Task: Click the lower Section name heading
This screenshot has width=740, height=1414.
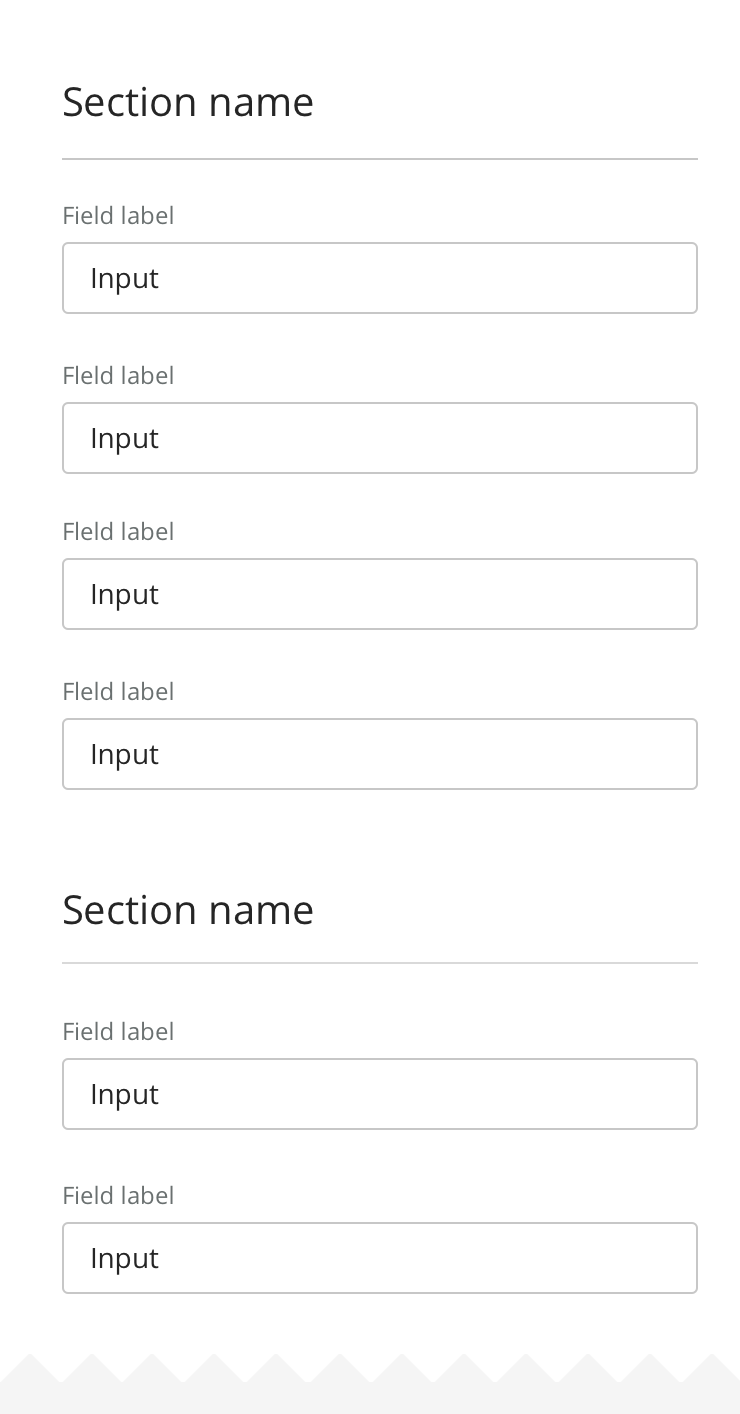Action: (x=188, y=910)
